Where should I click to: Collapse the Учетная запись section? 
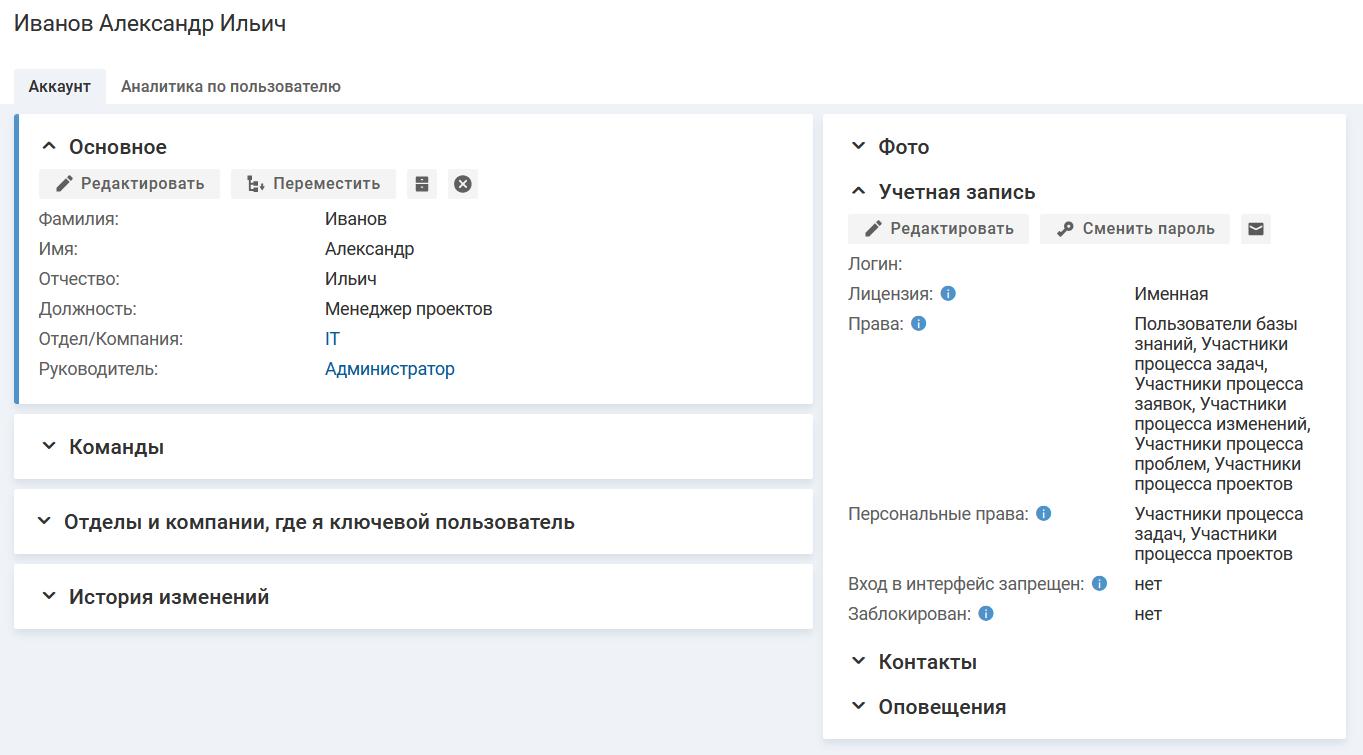click(956, 192)
